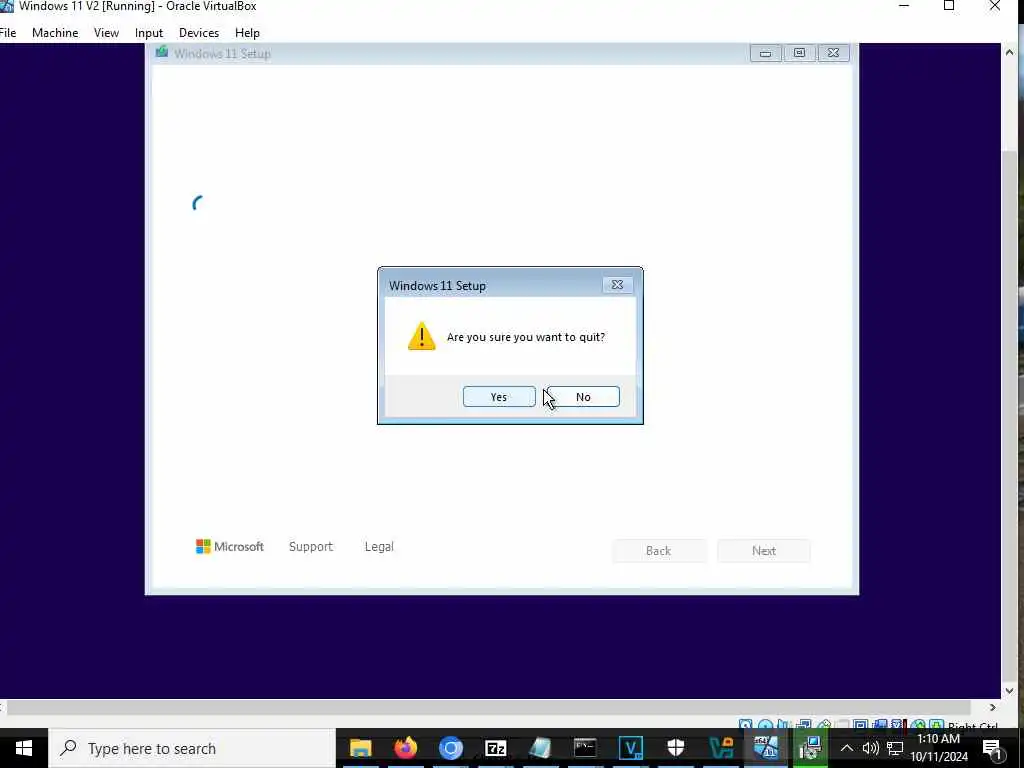Open 7-Zip from the taskbar

(496, 748)
